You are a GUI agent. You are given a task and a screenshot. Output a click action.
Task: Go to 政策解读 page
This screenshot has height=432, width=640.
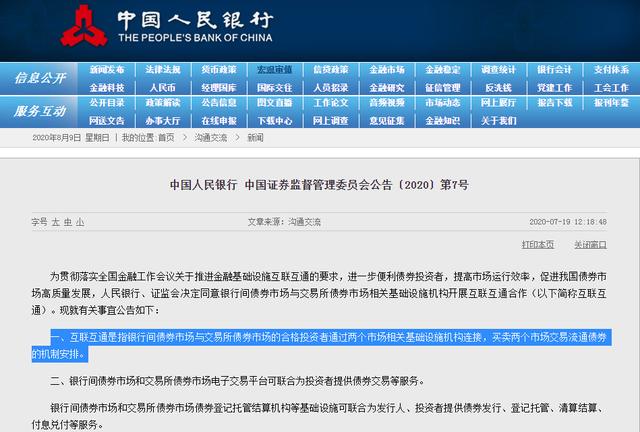162,102
